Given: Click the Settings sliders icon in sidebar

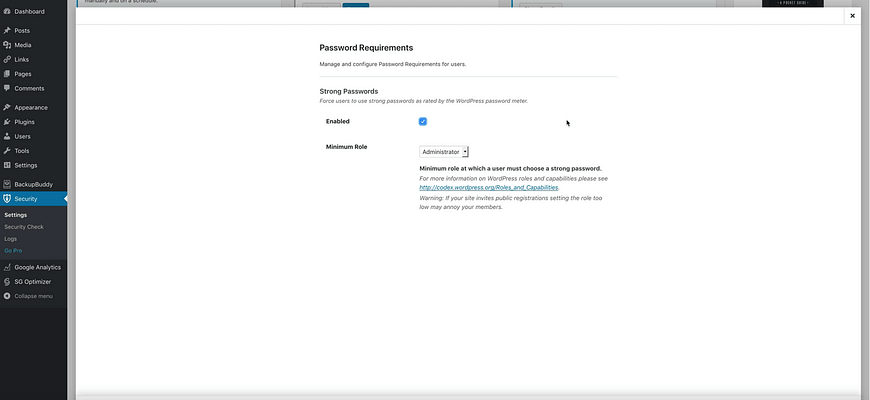Looking at the screenshot, I should tap(7, 165).
